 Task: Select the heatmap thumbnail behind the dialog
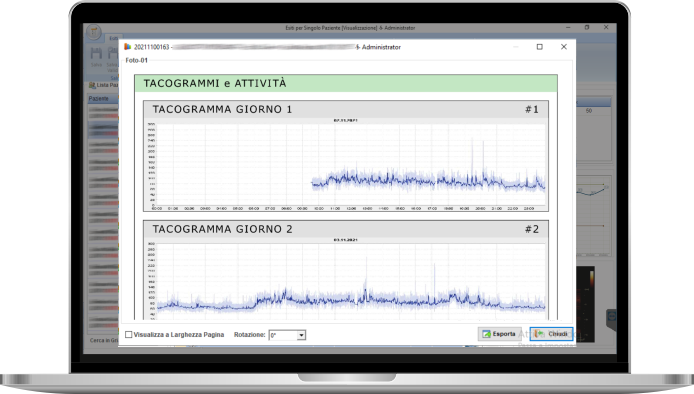586,304
